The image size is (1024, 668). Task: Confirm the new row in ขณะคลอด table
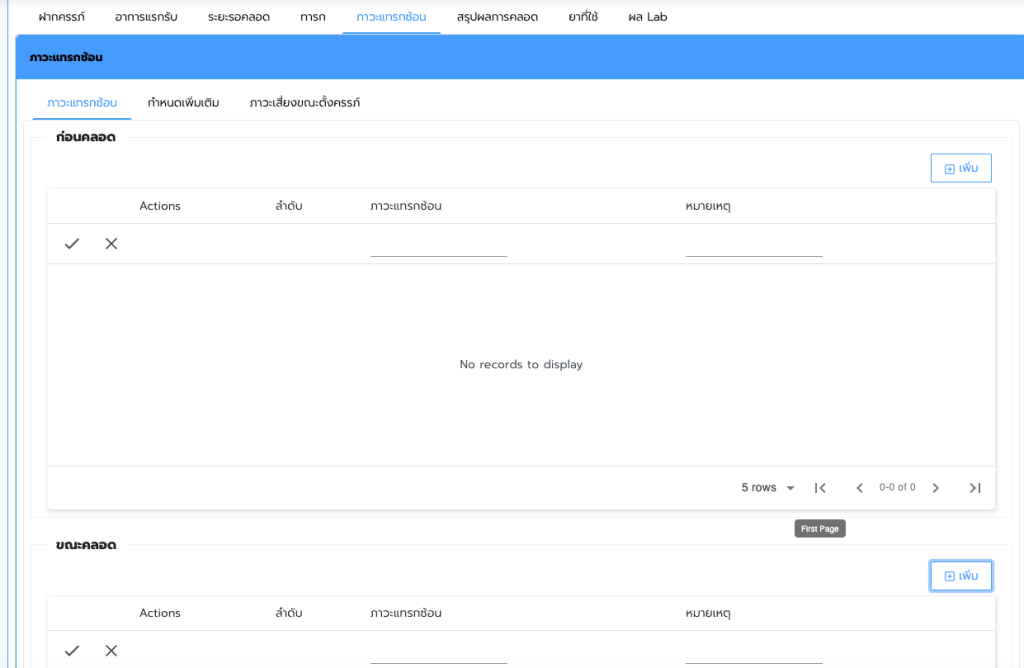72,651
